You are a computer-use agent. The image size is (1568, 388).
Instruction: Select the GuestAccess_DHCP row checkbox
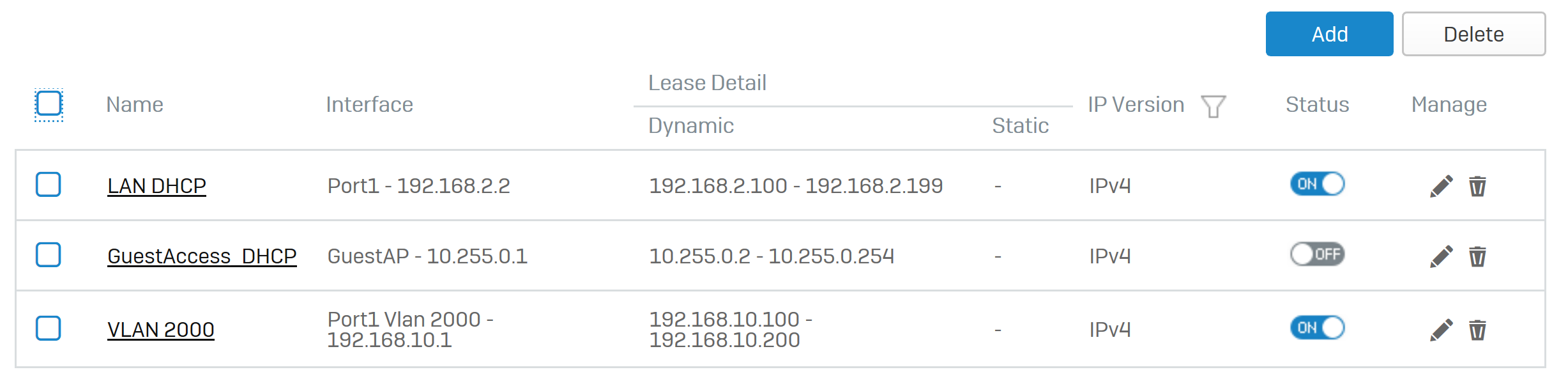[x=49, y=254]
